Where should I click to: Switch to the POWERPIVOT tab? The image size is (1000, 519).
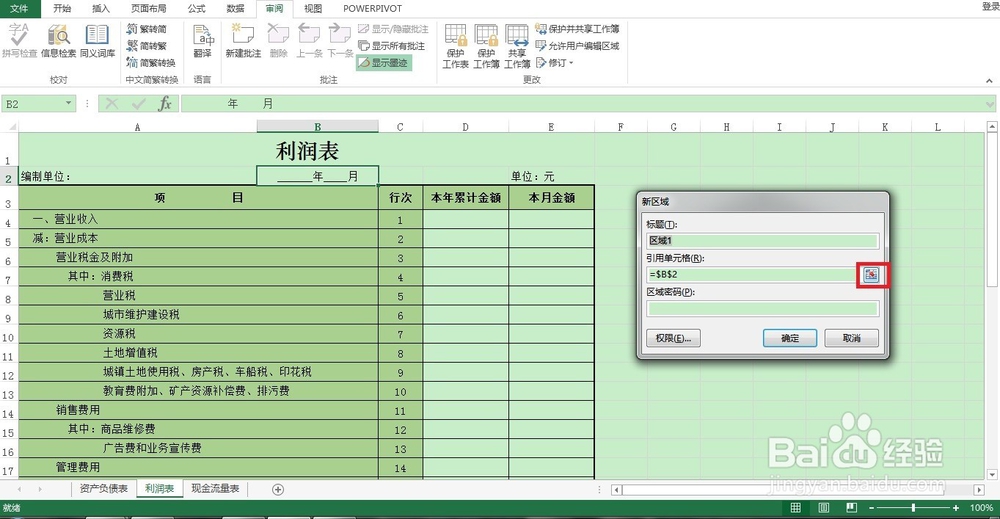coord(372,8)
